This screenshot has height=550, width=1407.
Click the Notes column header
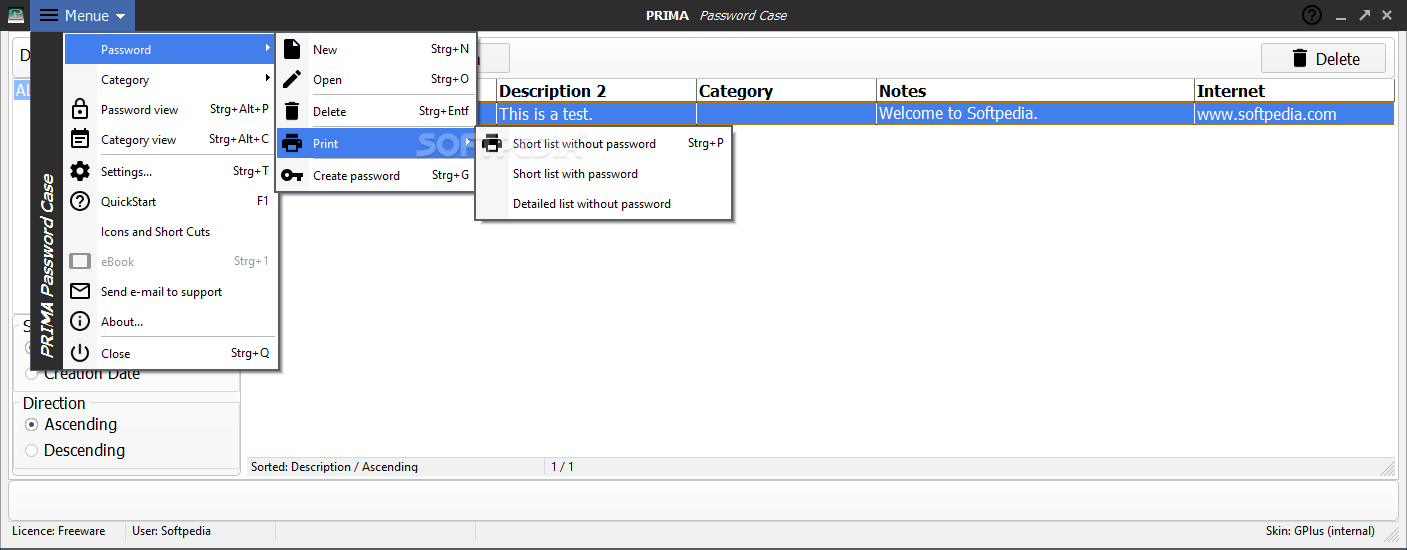click(x=1035, y=91)
